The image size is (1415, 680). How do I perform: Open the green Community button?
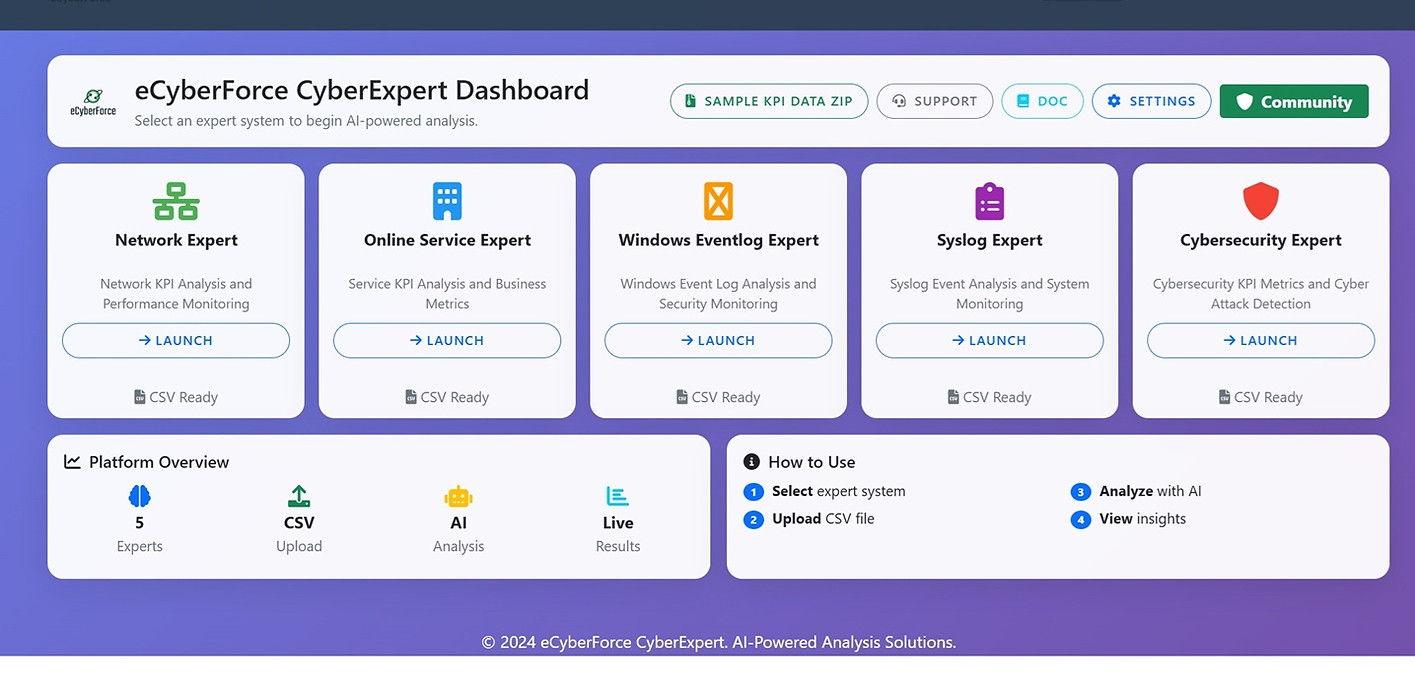(1294, 101)
